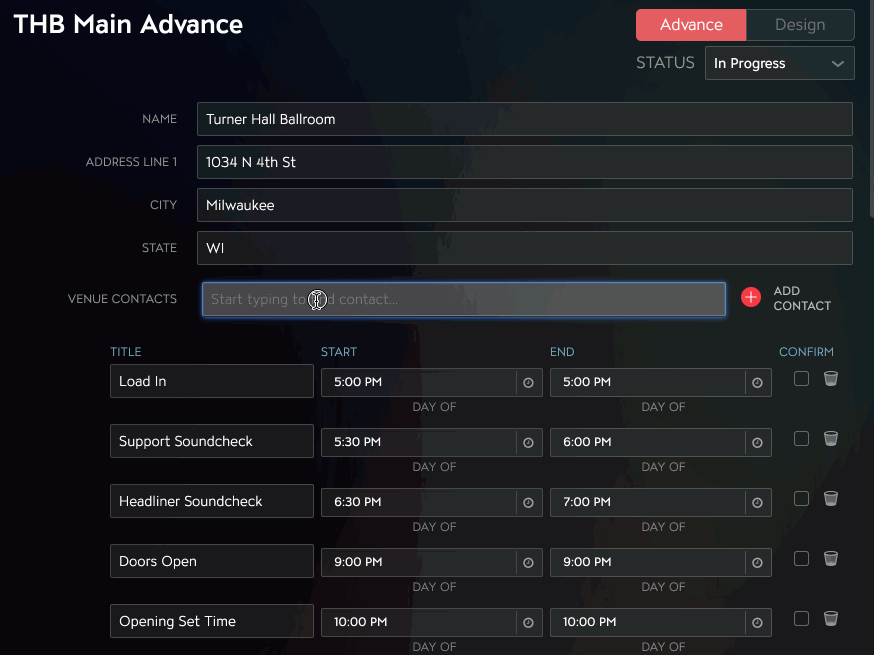Click DAY OF under Support Soundcheck end
This screenshot has height=655, width=874.
(663, 467)
